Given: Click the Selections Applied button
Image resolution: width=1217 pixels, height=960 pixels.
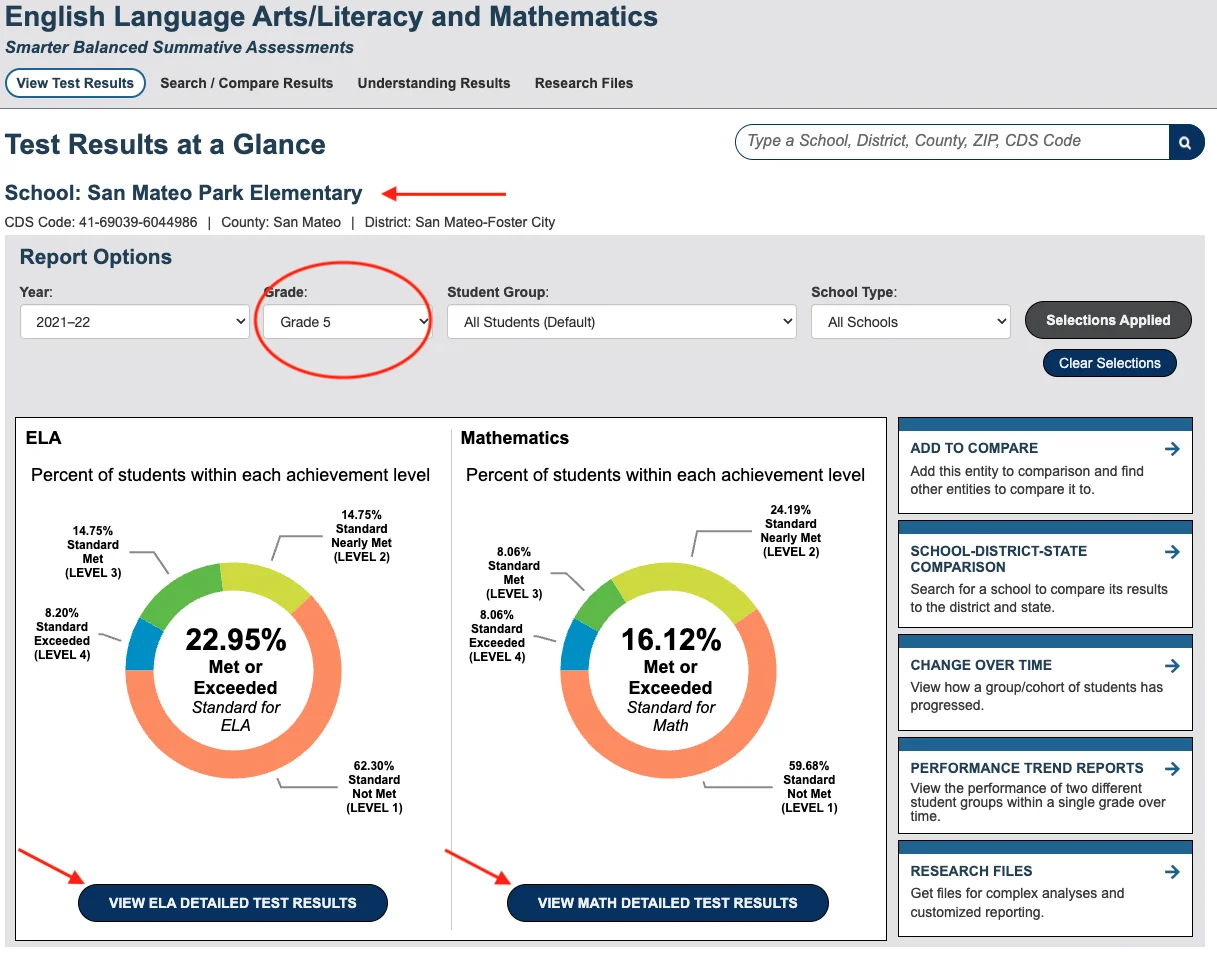Looking at the screenshot, I should pyautogui.click(x=1108, y=320).
